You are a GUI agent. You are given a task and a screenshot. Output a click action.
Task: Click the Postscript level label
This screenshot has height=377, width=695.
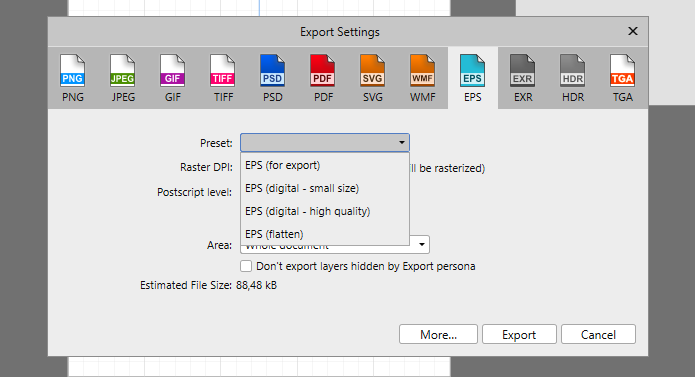[x=194, y=192]
